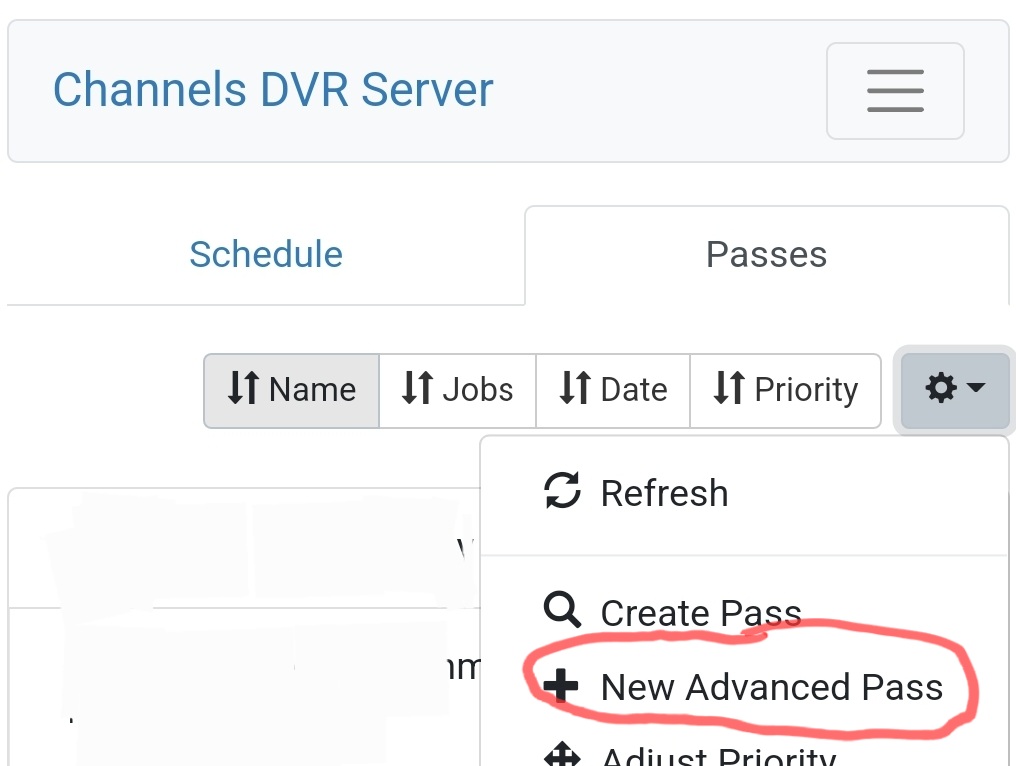Image resolution: width=1016 pixels, height=766 pixels.
Task: Click the circular arrows Refresh icon
Action: point(562,492)
